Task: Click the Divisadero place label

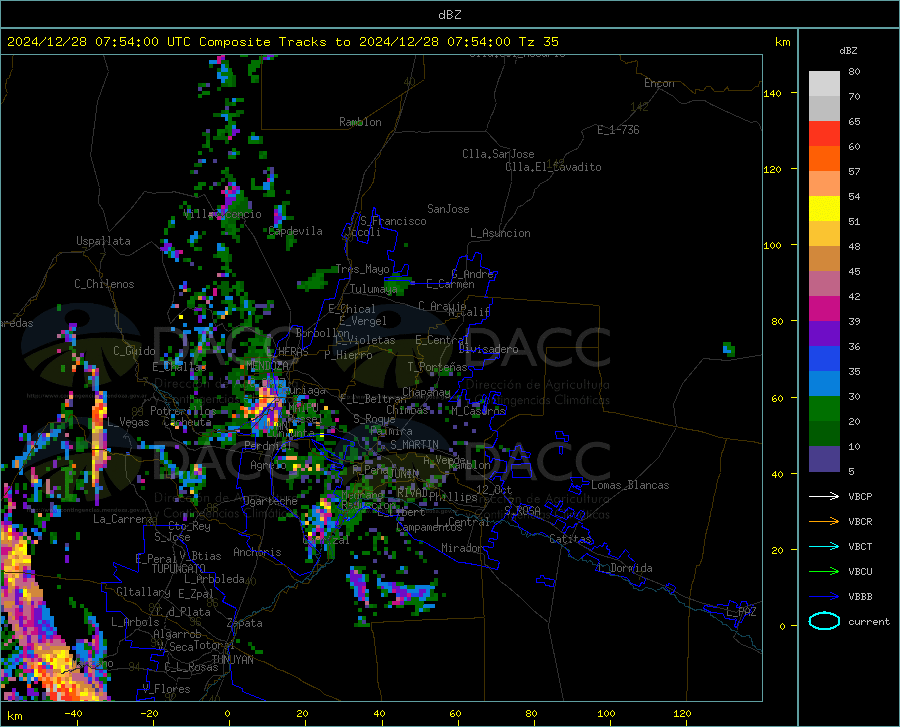Action: 488,349
